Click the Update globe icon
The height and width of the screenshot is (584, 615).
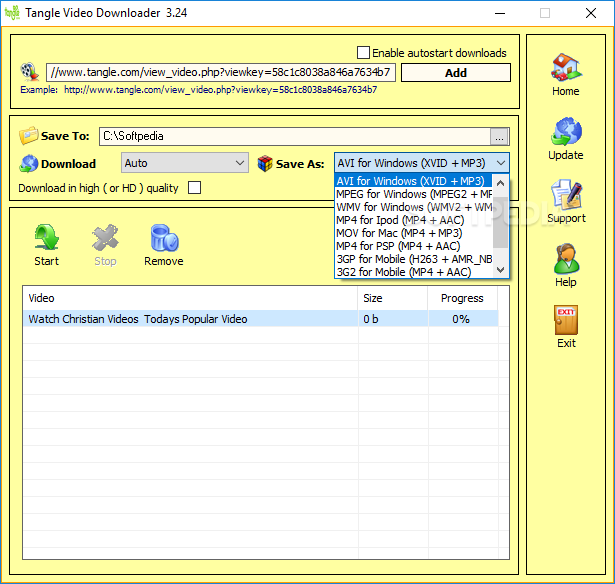point(566,131)
